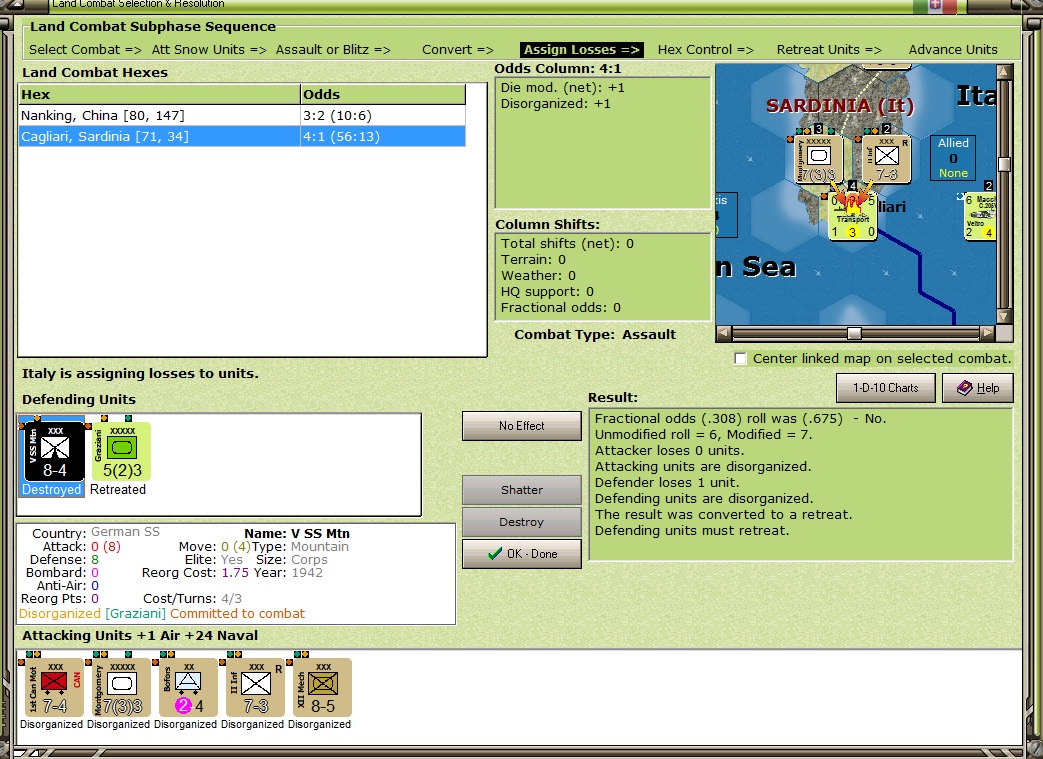
Task: Click the Allied 0 None box
Action: pyautogui.click(x=953, y=158)
